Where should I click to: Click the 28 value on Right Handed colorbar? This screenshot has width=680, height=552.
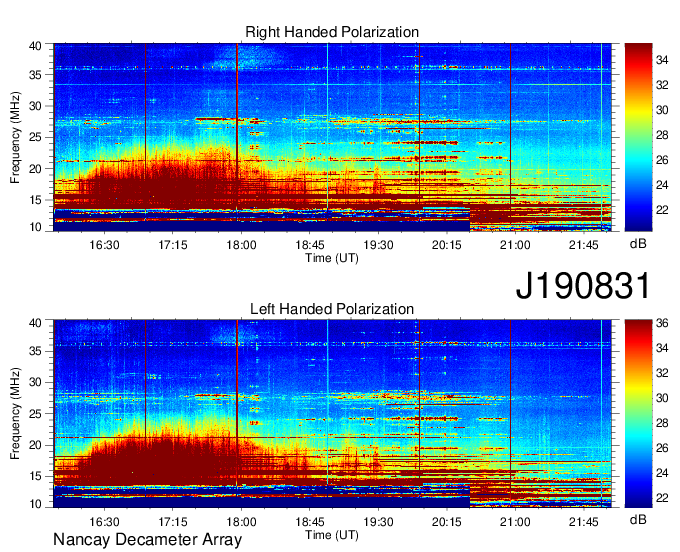662,135
